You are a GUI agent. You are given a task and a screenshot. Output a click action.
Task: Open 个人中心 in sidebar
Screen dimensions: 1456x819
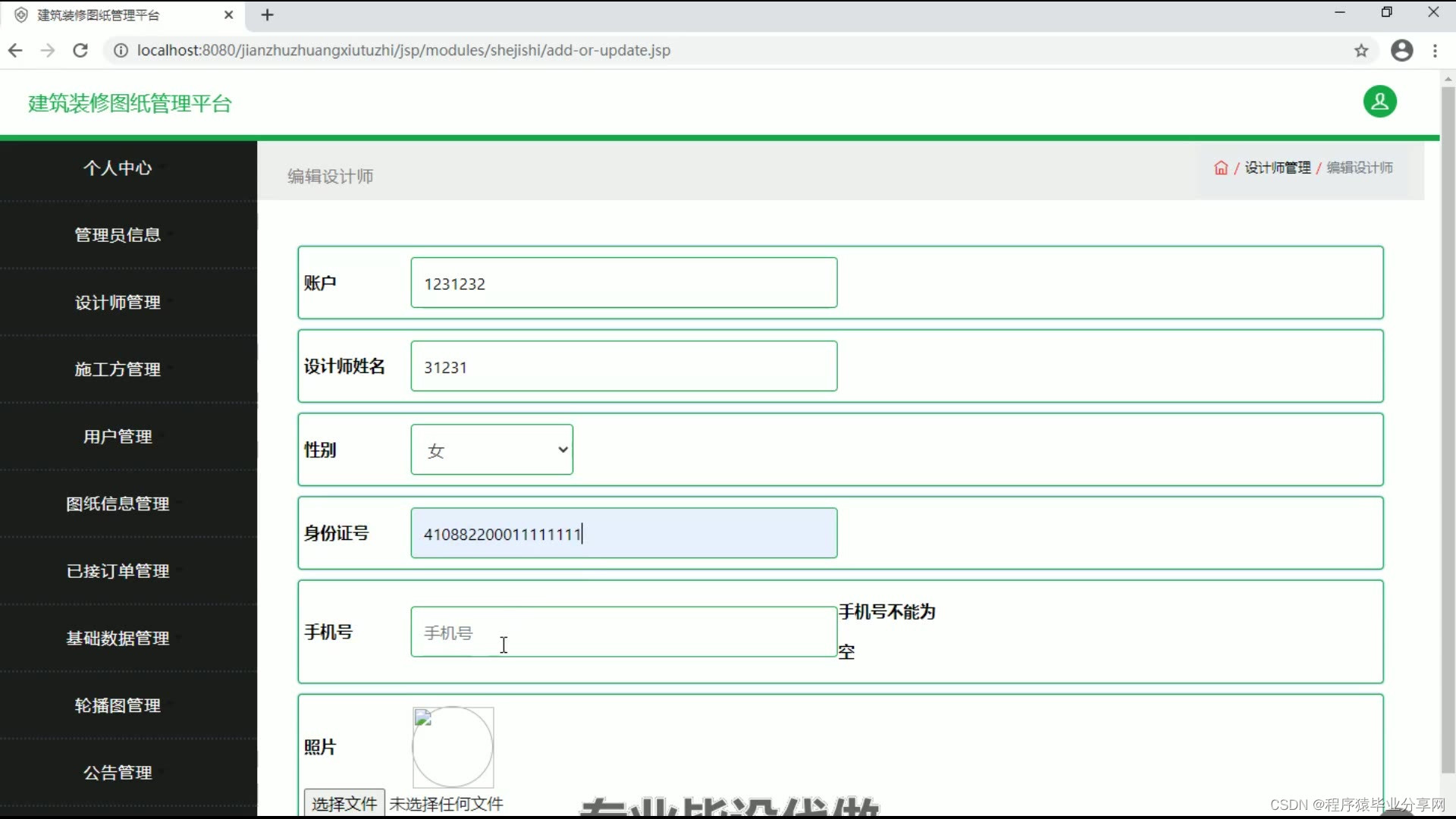[118, 168]
